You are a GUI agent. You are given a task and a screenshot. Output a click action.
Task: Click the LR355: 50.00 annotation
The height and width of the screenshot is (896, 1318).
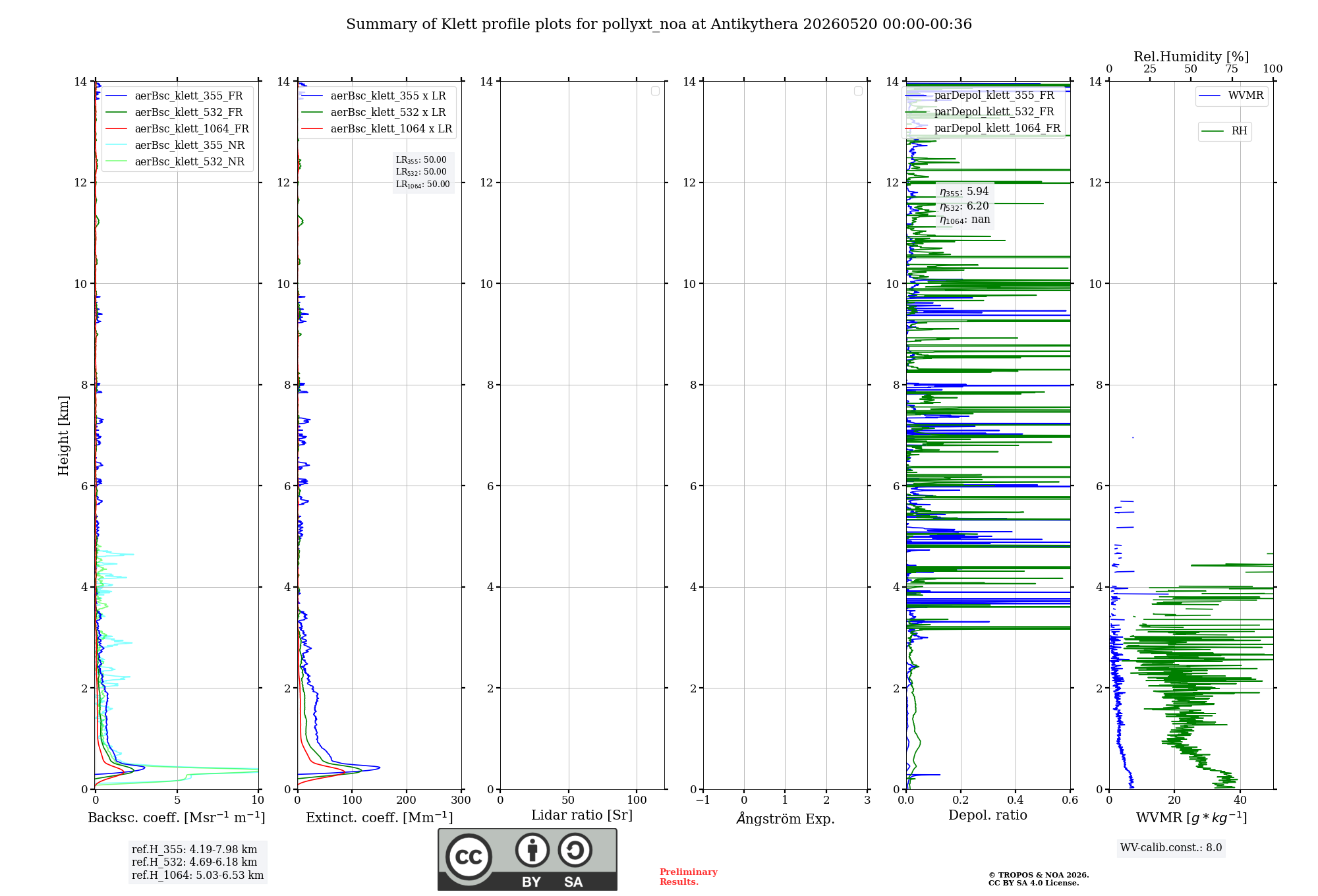point(421,160)
